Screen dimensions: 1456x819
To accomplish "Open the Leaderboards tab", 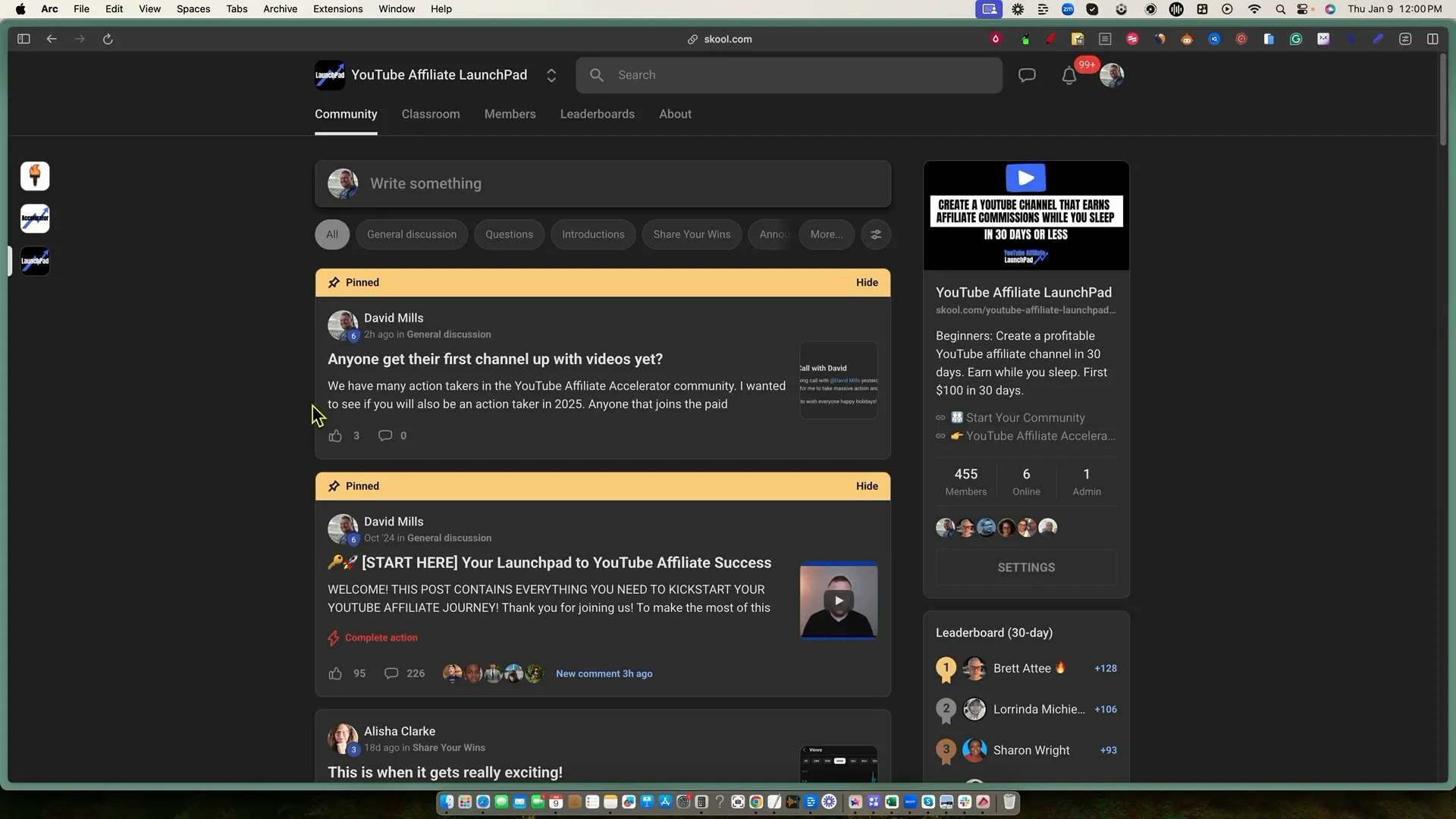I will tap(597, 114).
